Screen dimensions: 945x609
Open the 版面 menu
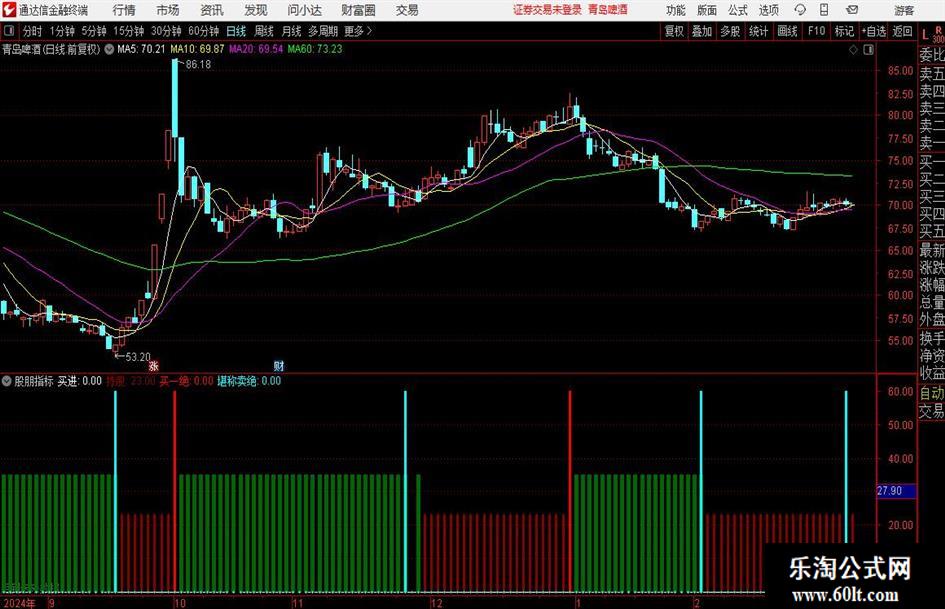tap(706, 10)
